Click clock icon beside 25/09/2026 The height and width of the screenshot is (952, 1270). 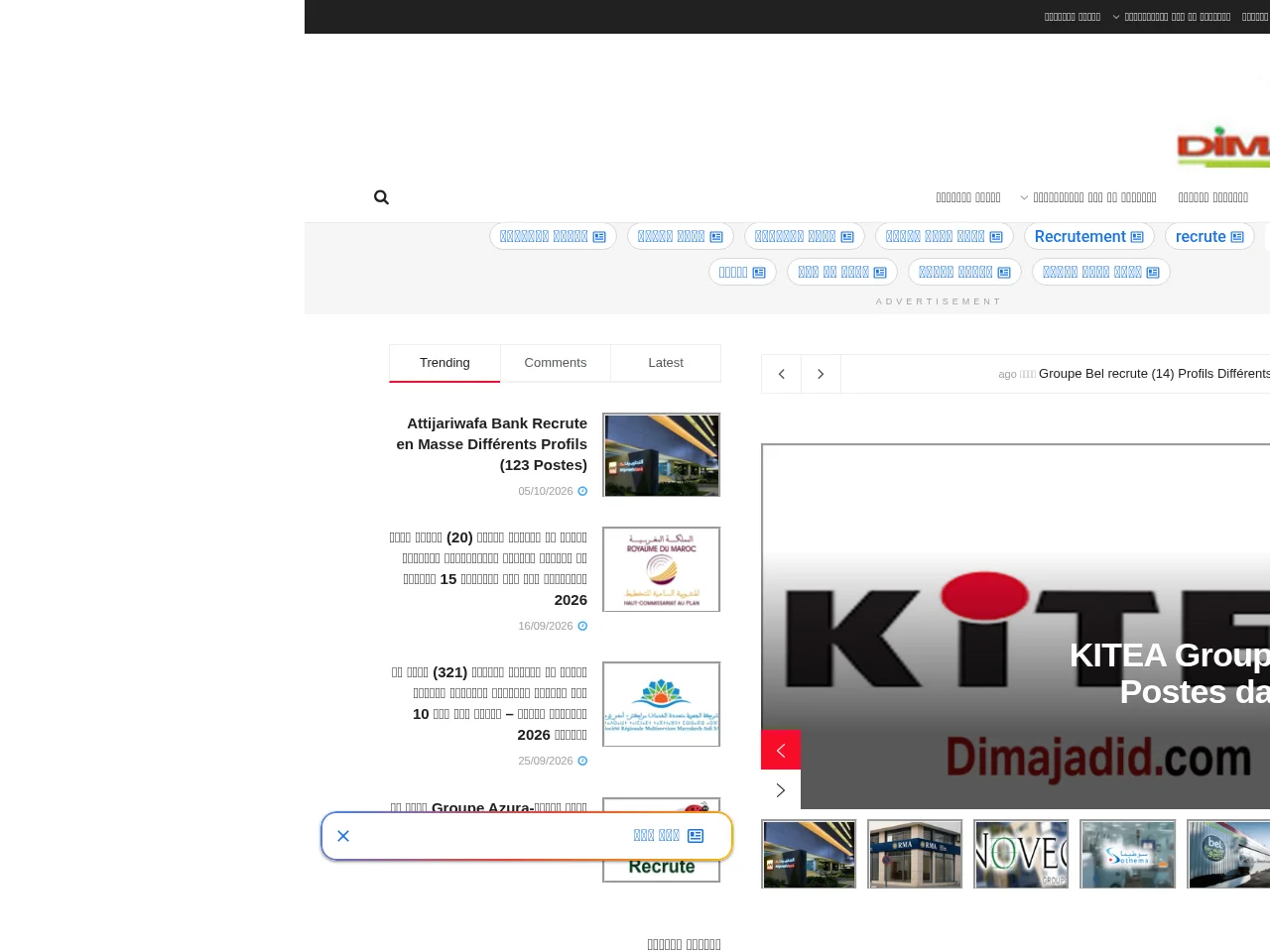582,761
